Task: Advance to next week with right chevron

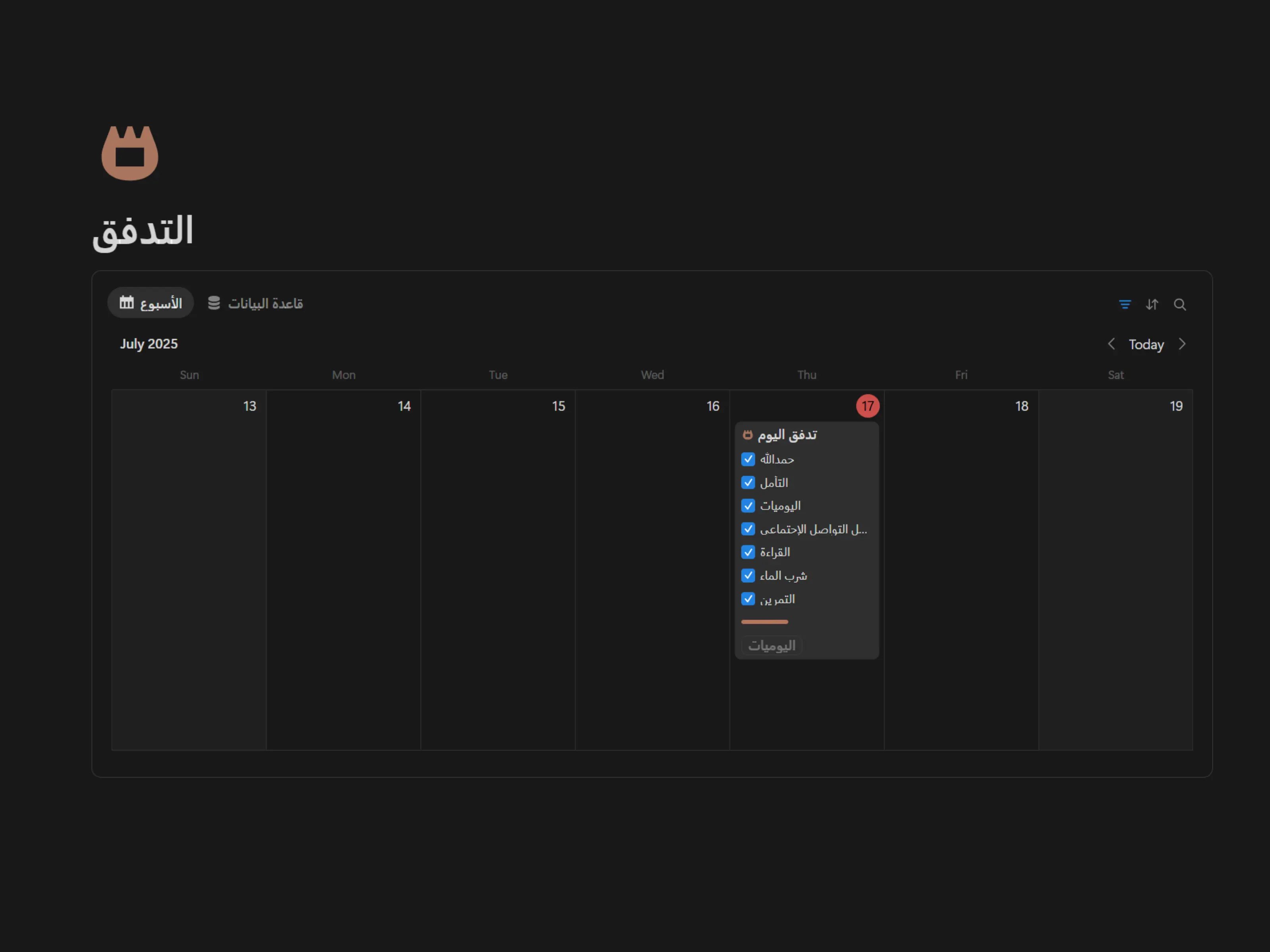Action: point(1181,344)
